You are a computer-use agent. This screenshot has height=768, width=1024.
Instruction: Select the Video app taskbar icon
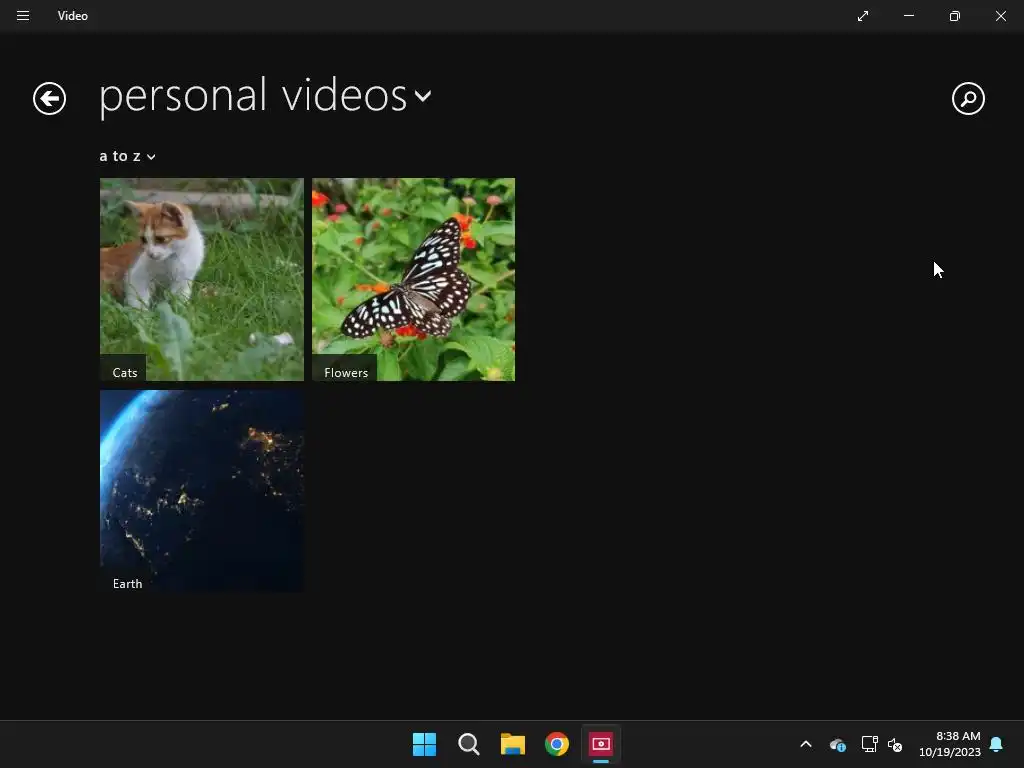(x=601, y=744)
